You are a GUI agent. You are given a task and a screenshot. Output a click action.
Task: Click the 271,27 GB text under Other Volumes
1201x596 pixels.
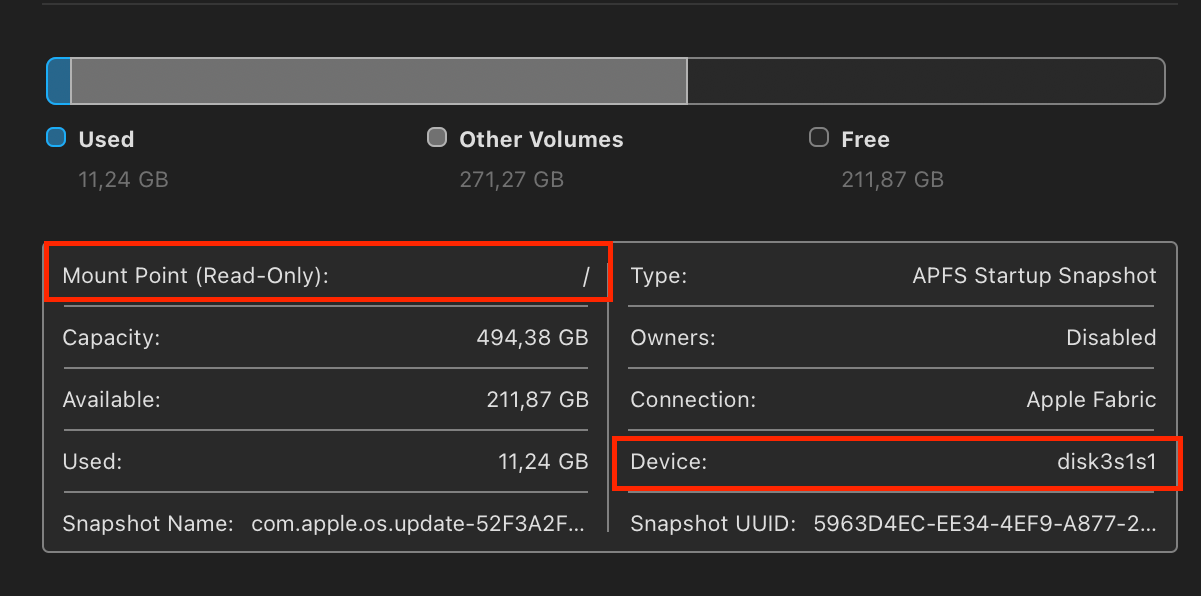point(511,180)
